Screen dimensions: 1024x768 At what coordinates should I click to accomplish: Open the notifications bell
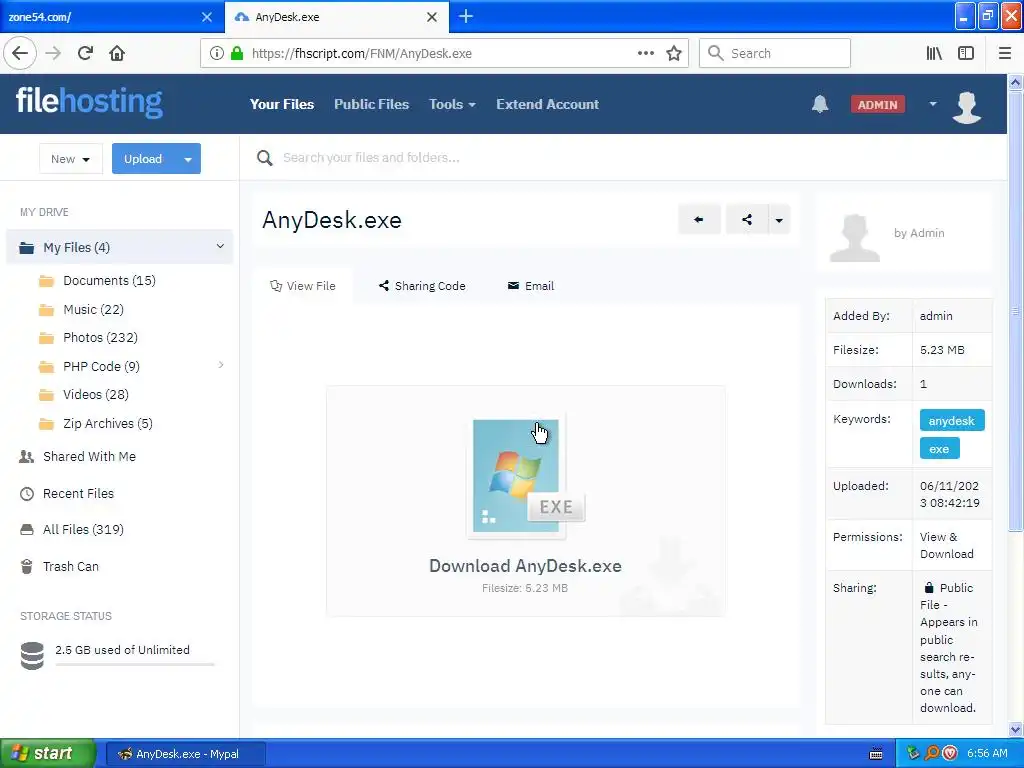pyautogui.click(x=820, y=104)
